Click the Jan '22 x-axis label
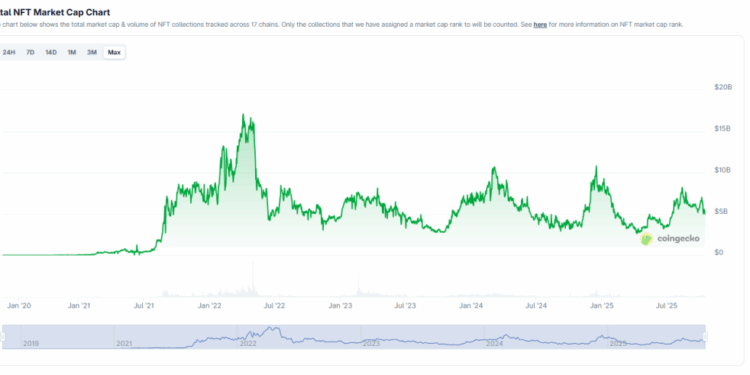Viewport: 750px width, 375px height. [210, 306]
